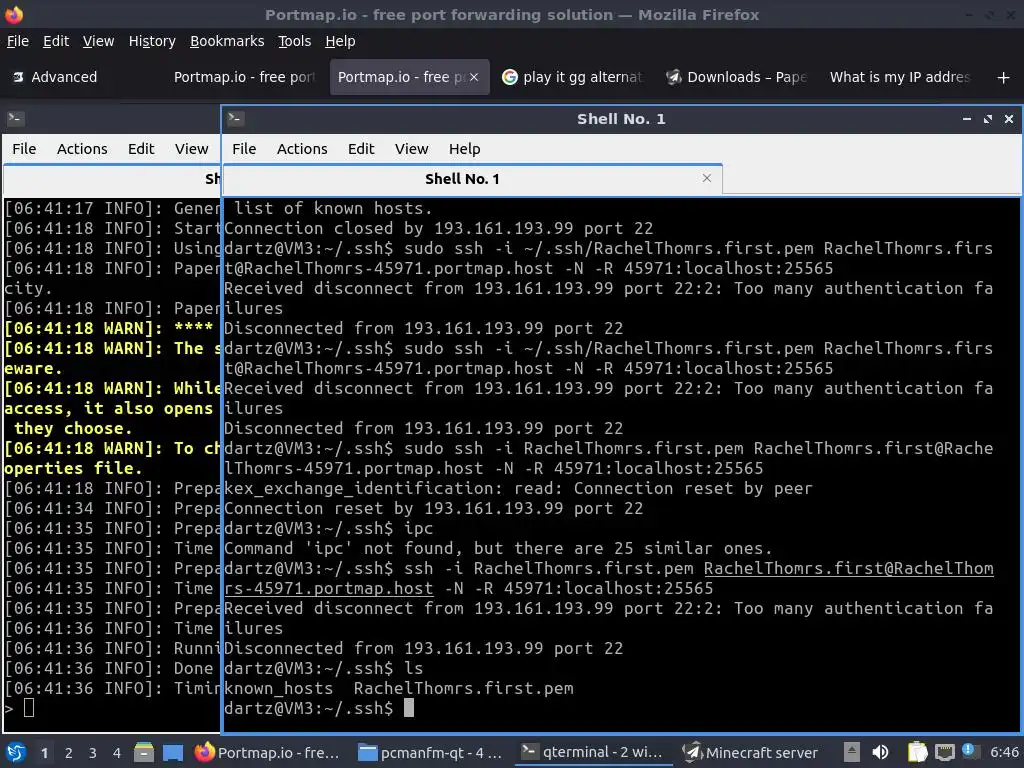
Task: Click the underlined rs-45971.portmap.host text
Action: pyautogui.click(x=328, y=588)
